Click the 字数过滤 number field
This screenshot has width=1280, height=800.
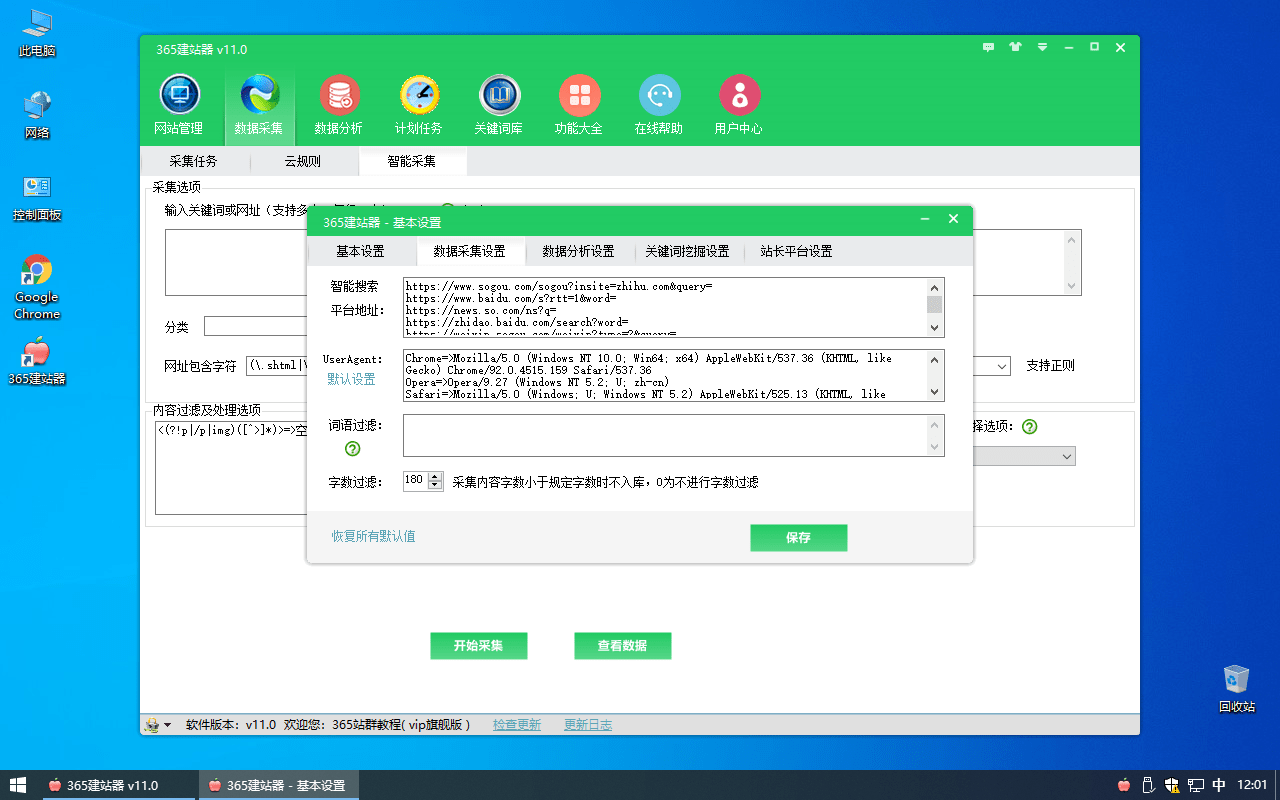tap(415, 481)
